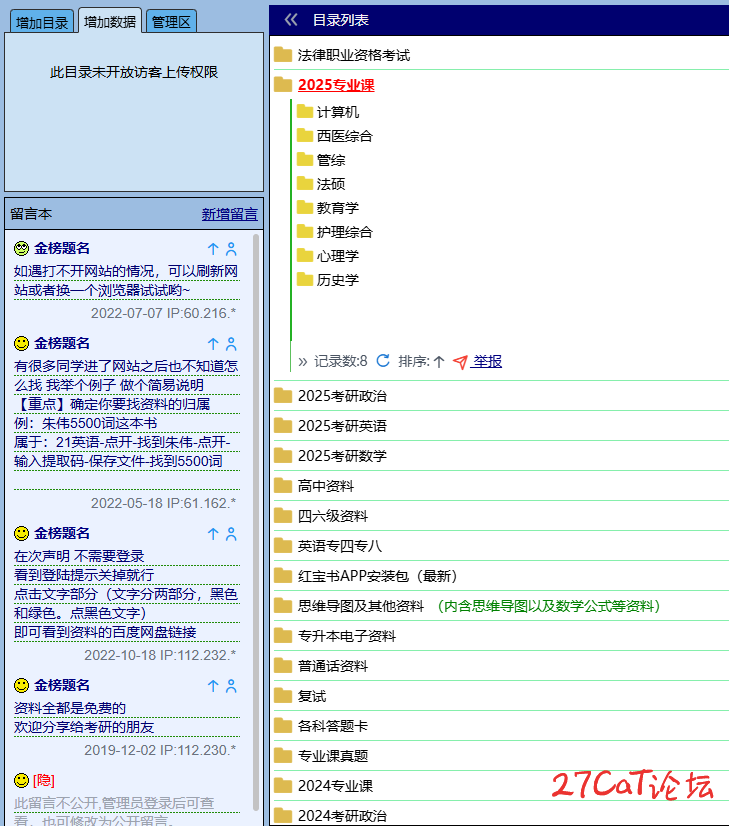This screenshot has width=729, height=826.
Task: Click the paper-plane report icon
Action: 460,362
